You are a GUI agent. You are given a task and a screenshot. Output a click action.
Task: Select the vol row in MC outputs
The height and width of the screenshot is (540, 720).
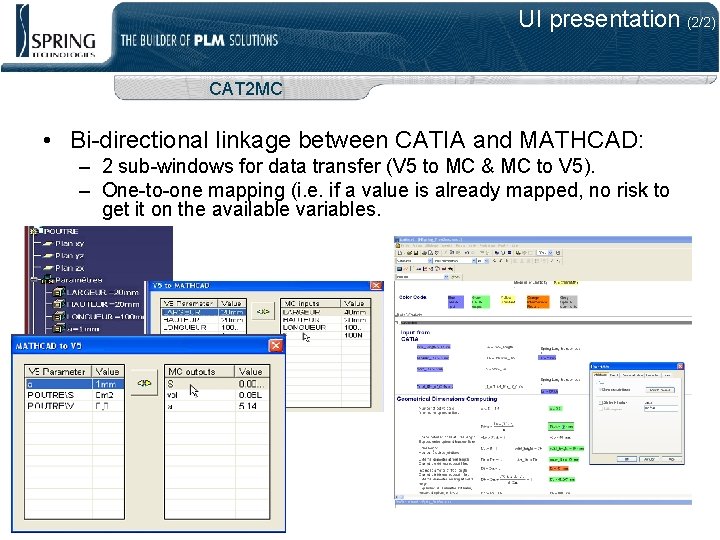click(217, 395)
